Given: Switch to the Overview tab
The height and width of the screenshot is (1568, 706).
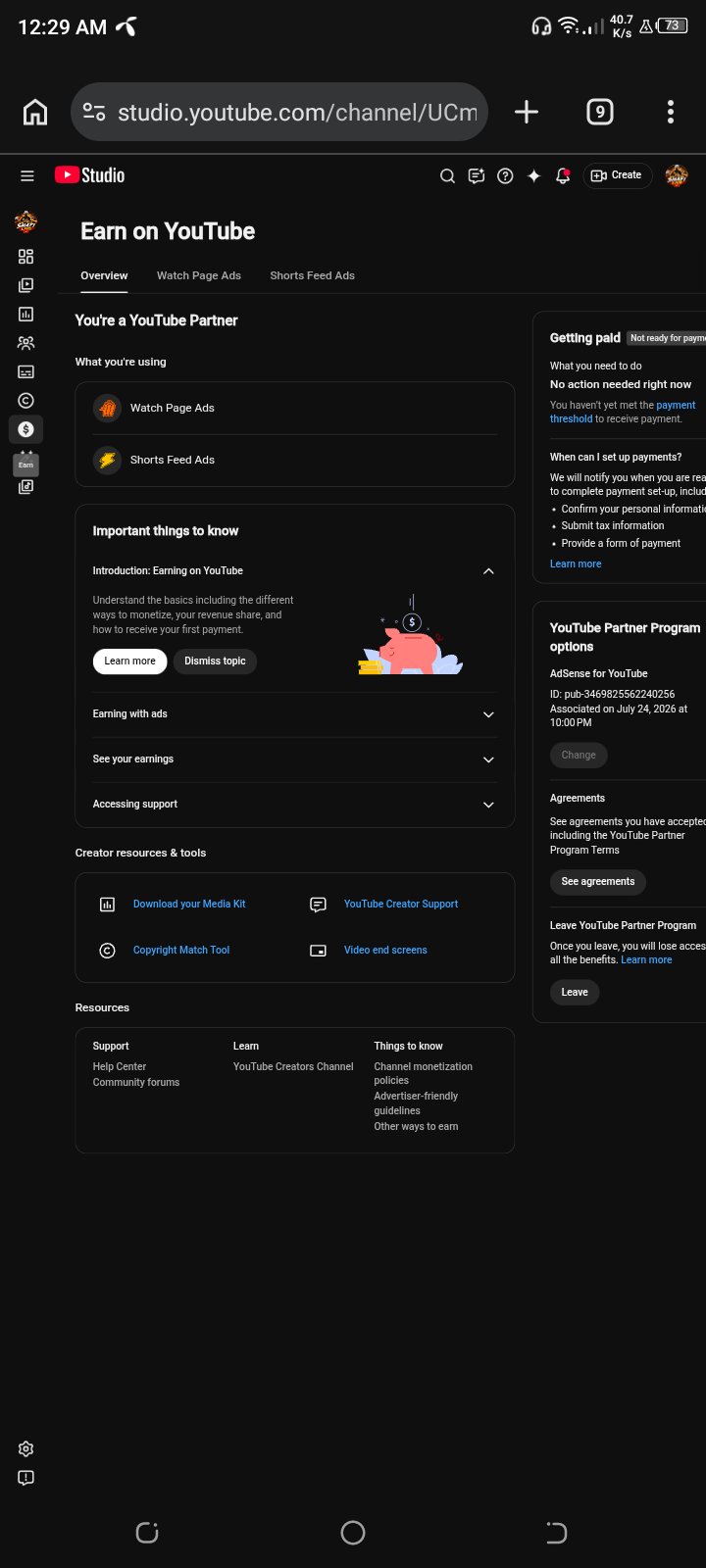Looking at the screenshot, I should click(104, 275).
